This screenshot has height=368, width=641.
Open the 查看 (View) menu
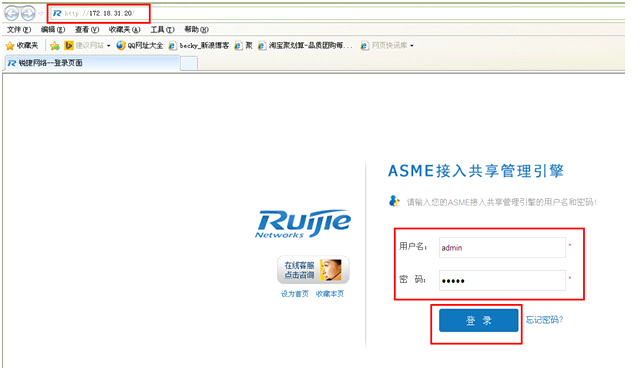87,29
